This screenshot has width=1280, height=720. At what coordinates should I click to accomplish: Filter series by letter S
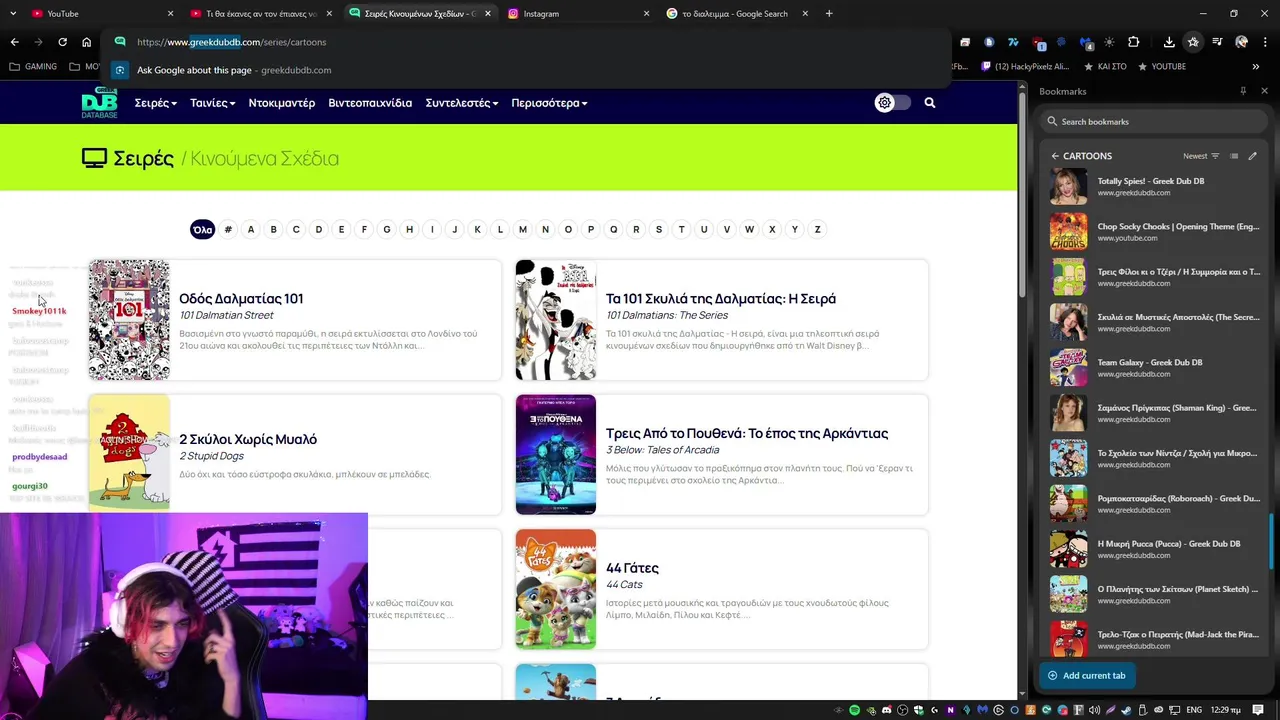[x=659, y=229]
